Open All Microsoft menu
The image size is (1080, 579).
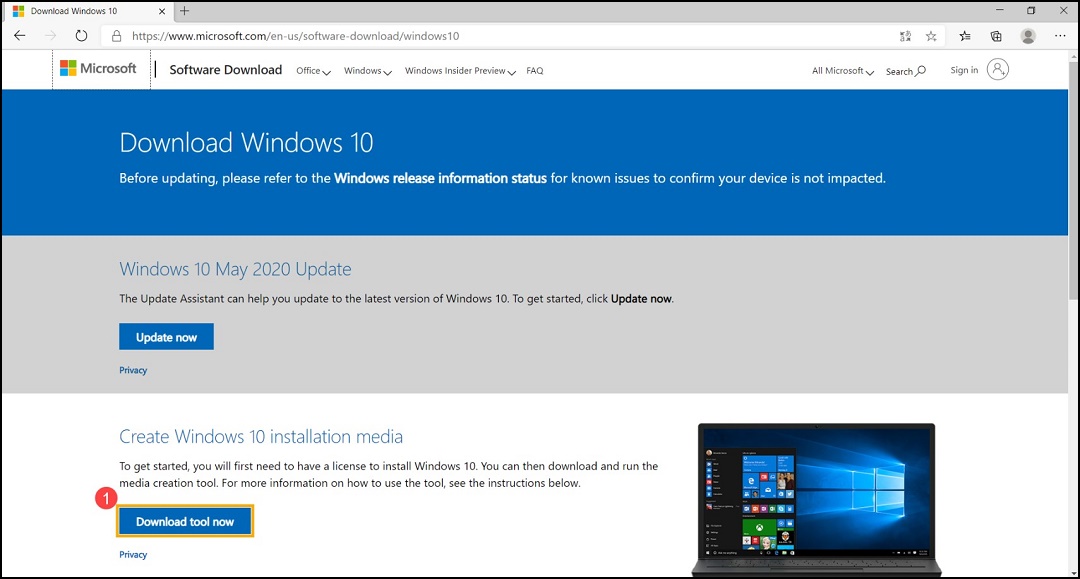(x=842, y=70)
